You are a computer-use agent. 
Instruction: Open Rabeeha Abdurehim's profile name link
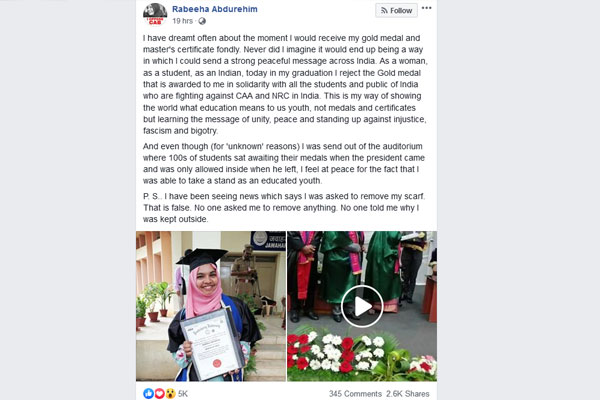coord(215,9)
